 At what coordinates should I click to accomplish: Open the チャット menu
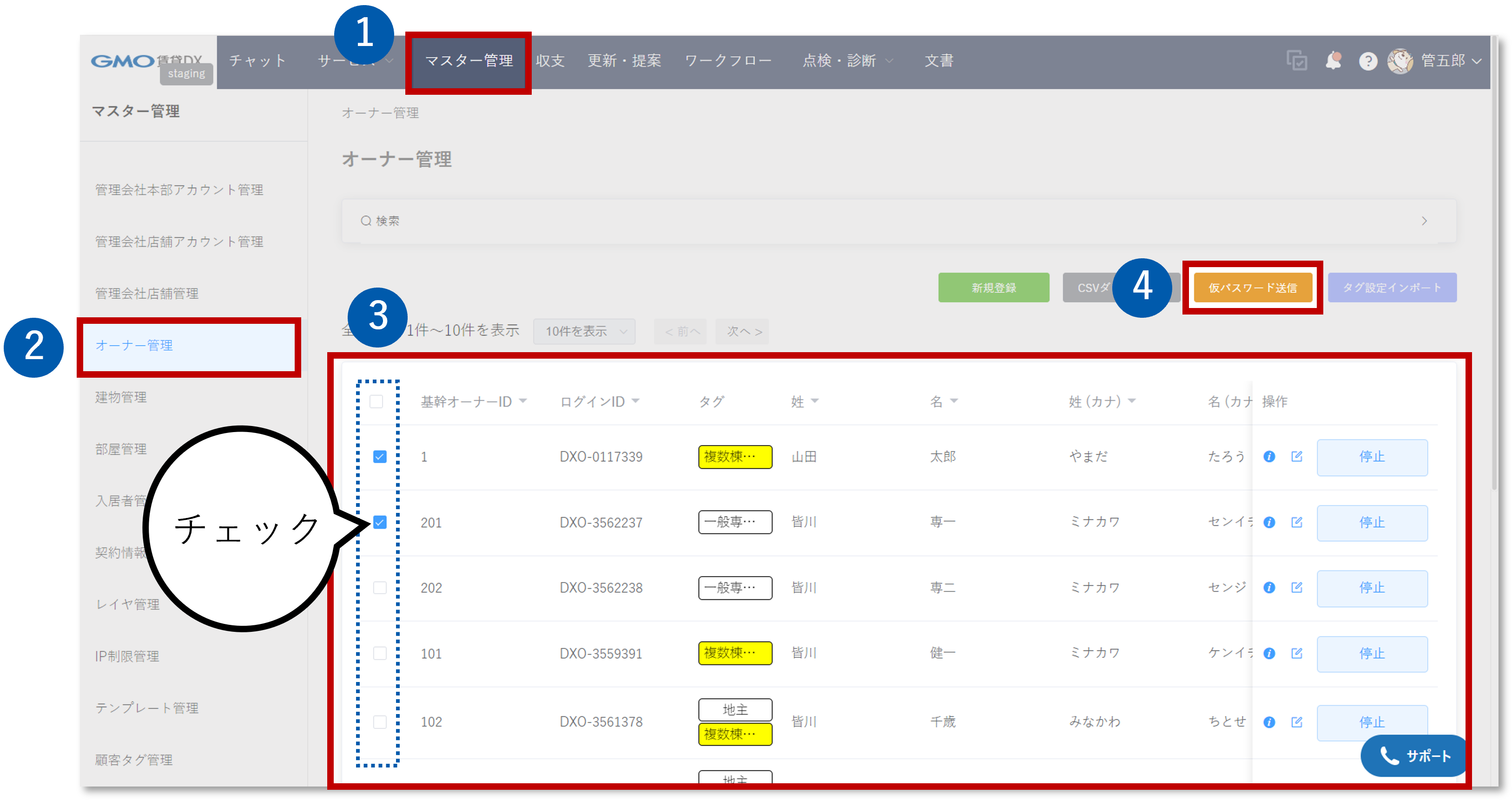(x=258, y=61)
